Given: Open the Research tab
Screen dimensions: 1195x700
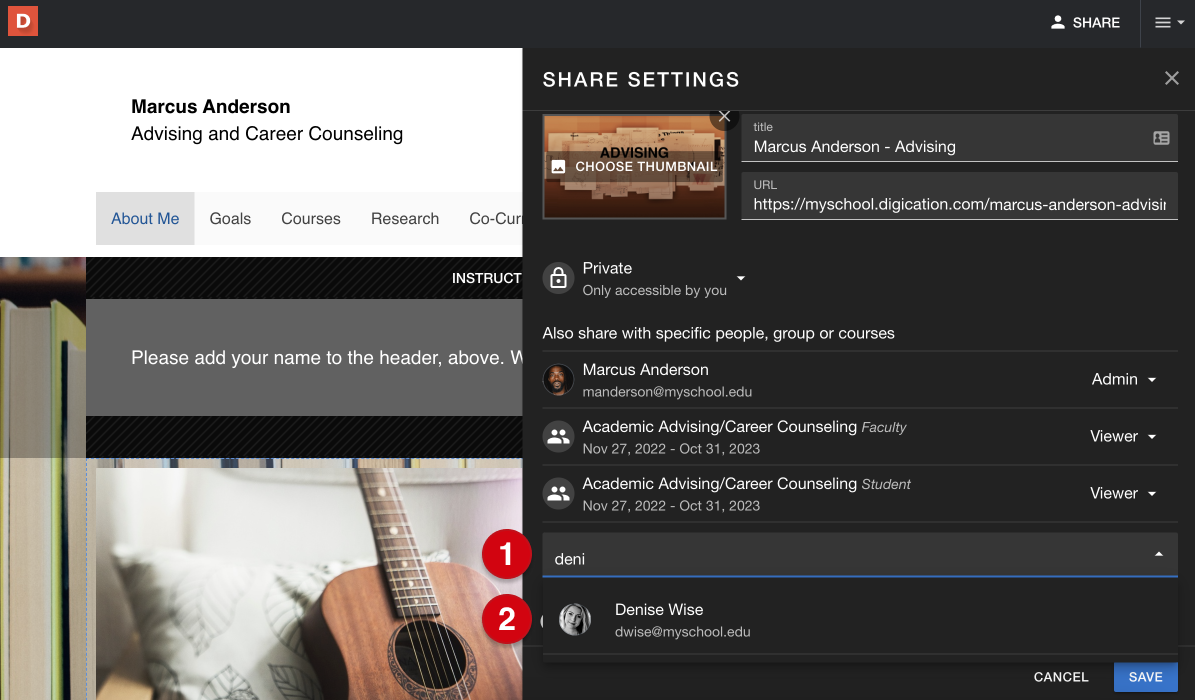Looking at the screenshot, I should [x=405, y=219].
